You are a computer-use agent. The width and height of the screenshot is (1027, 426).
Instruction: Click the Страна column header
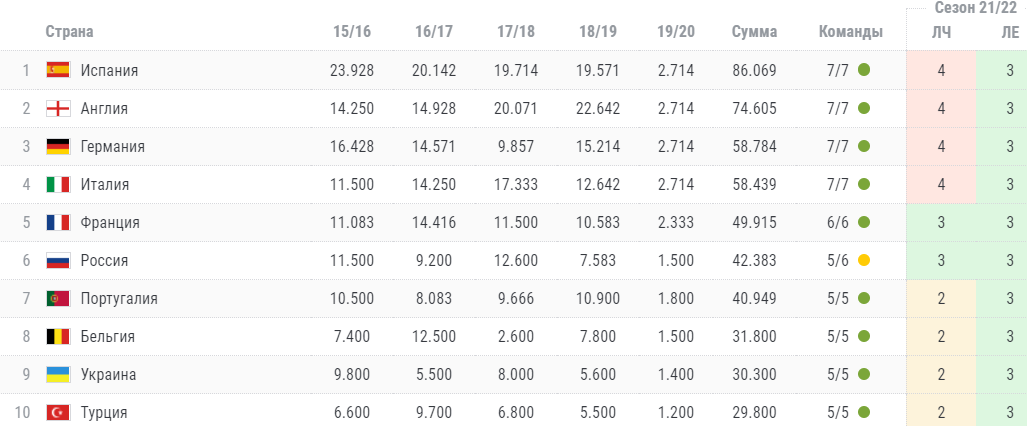[x=70, y=32]
